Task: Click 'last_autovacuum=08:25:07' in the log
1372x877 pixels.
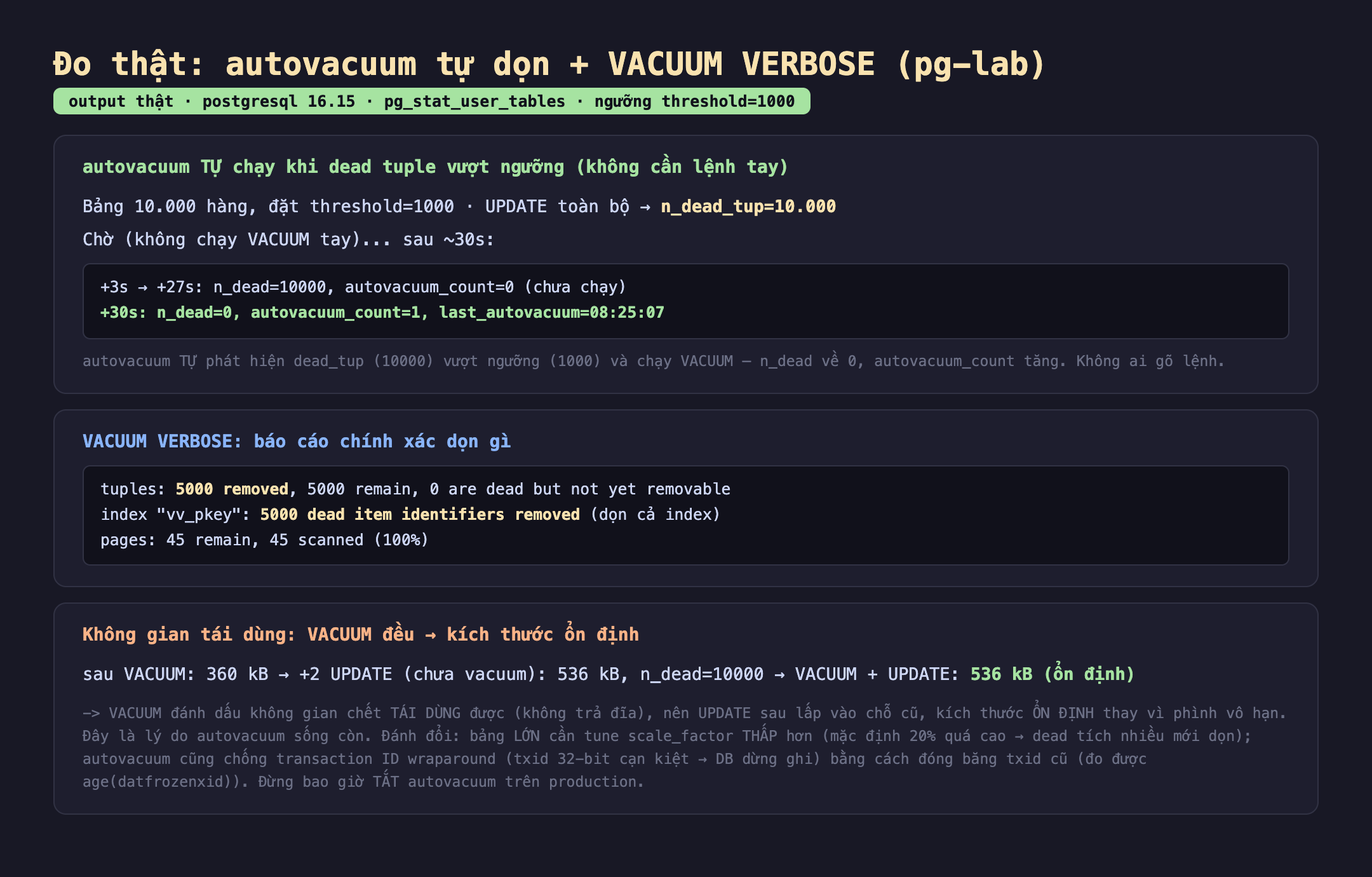Action: click(x=552, y=313)
